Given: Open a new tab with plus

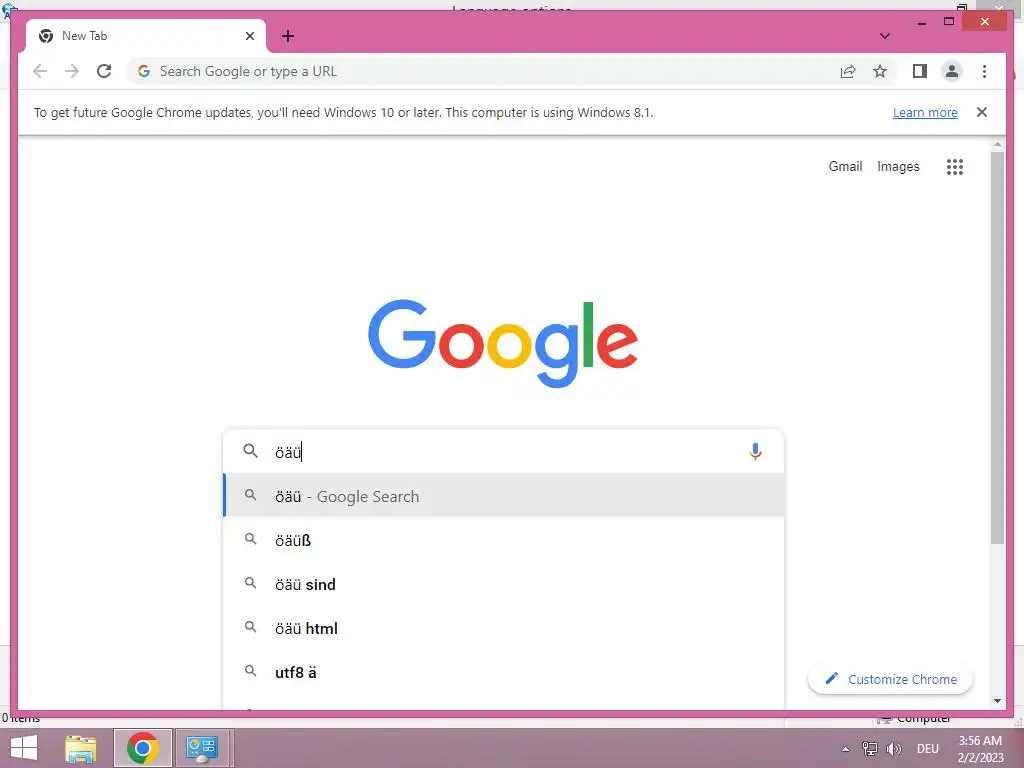Looking at the screenshot, I should coord(288,36).
